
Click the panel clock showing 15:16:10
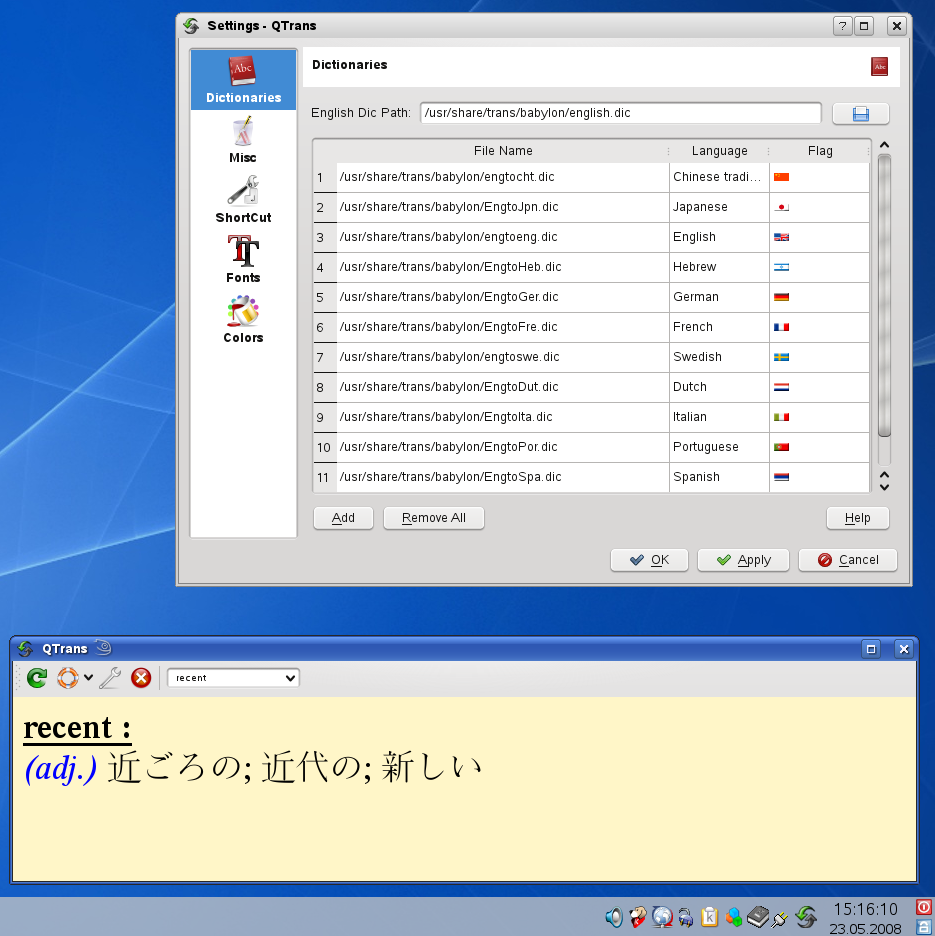(x=865, y=909)
